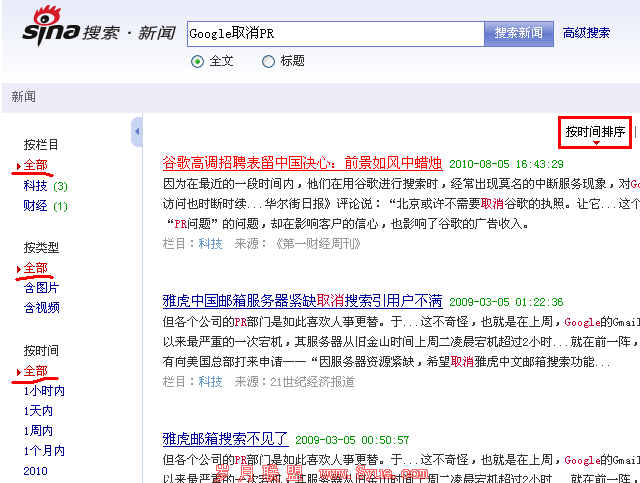Filter results to 1小时内

point(44,391)
